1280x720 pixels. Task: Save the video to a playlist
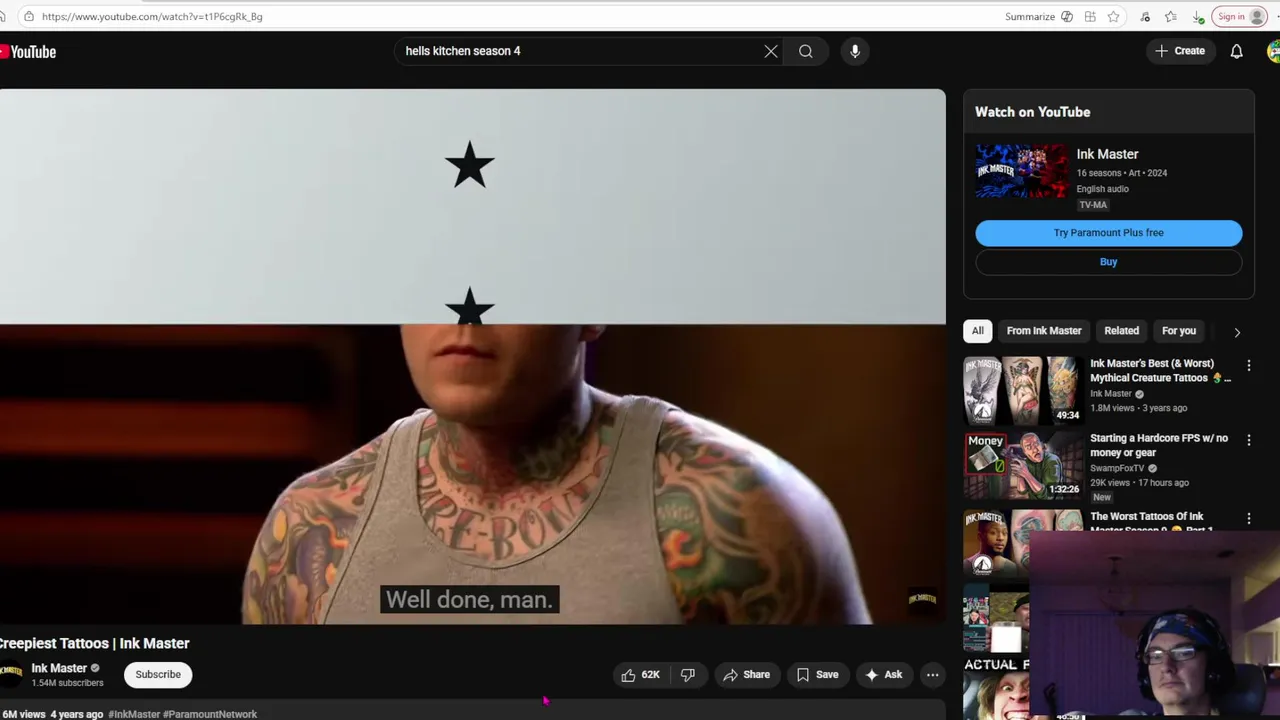click(x=817, y=675)
